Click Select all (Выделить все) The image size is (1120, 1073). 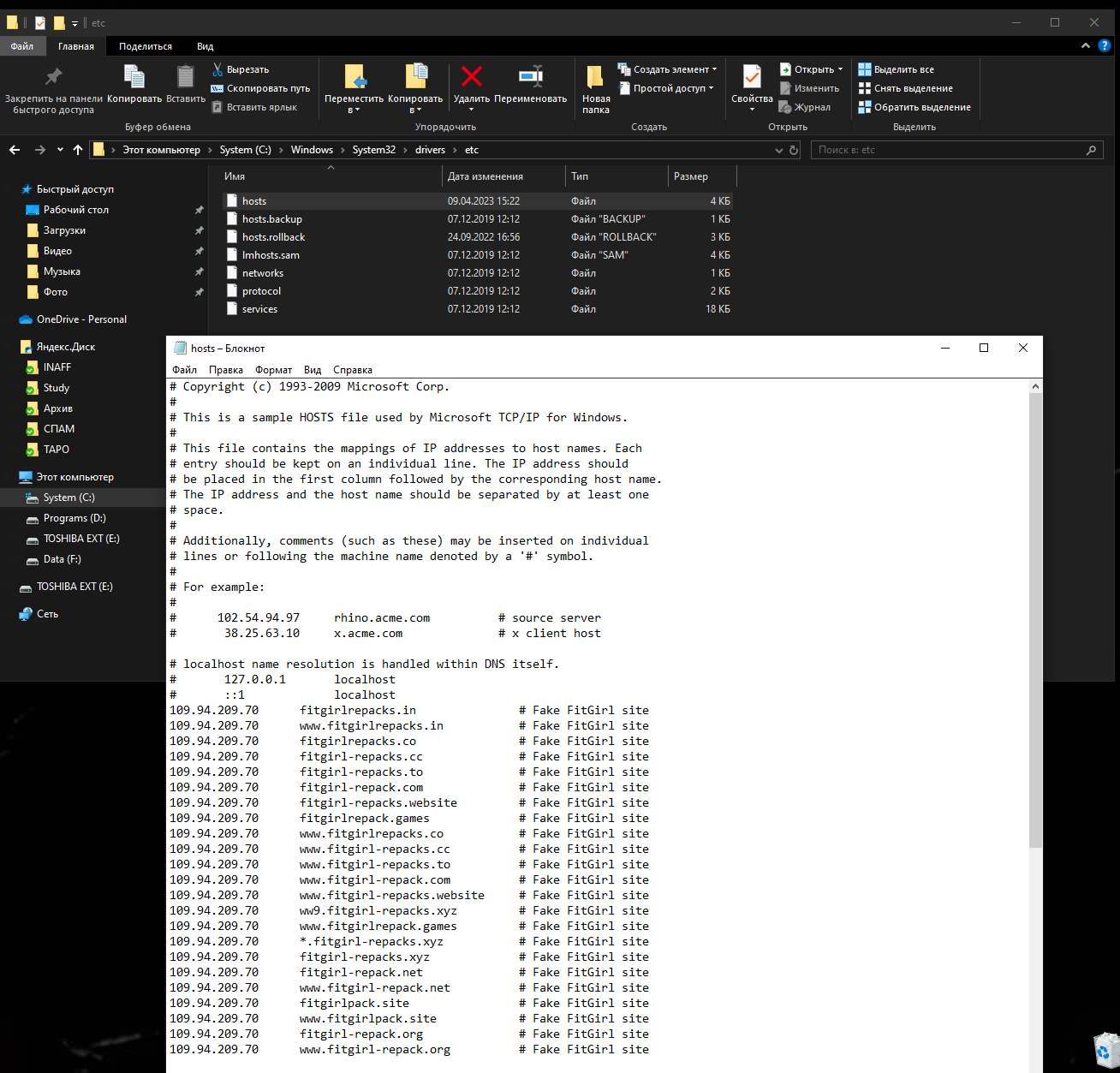pos(903,69)
